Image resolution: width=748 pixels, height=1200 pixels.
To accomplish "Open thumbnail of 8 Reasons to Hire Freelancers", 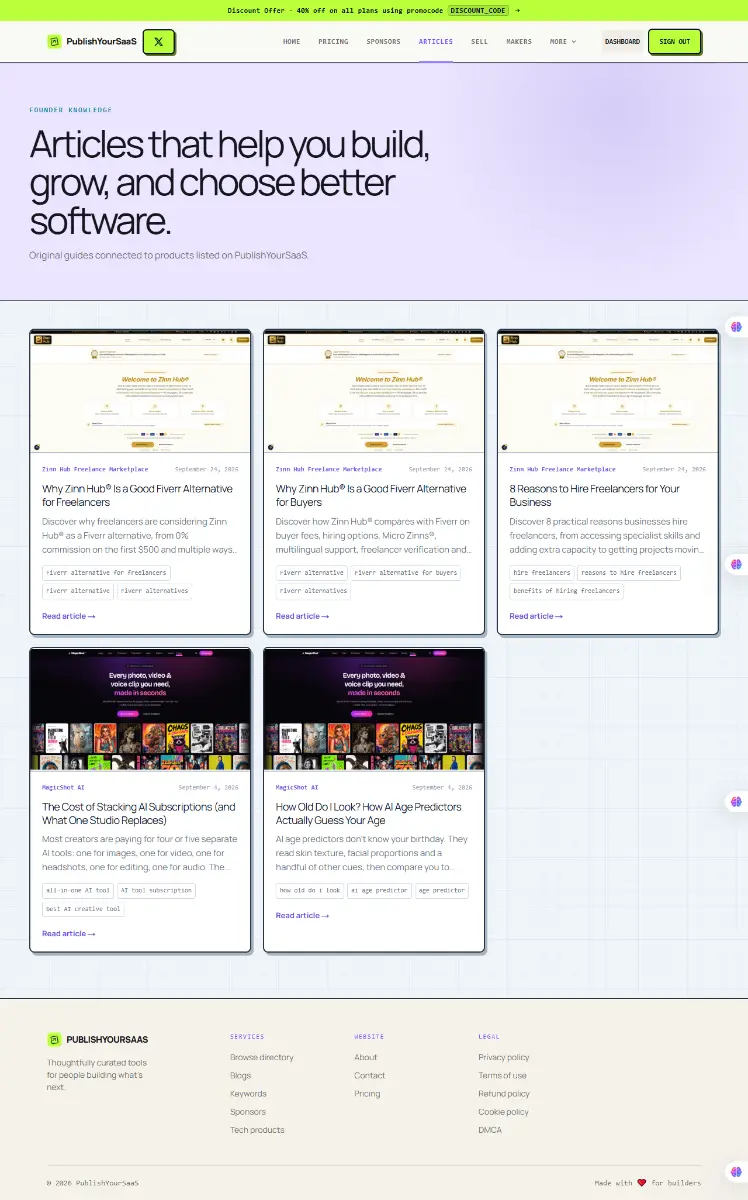I will [607, 393].
